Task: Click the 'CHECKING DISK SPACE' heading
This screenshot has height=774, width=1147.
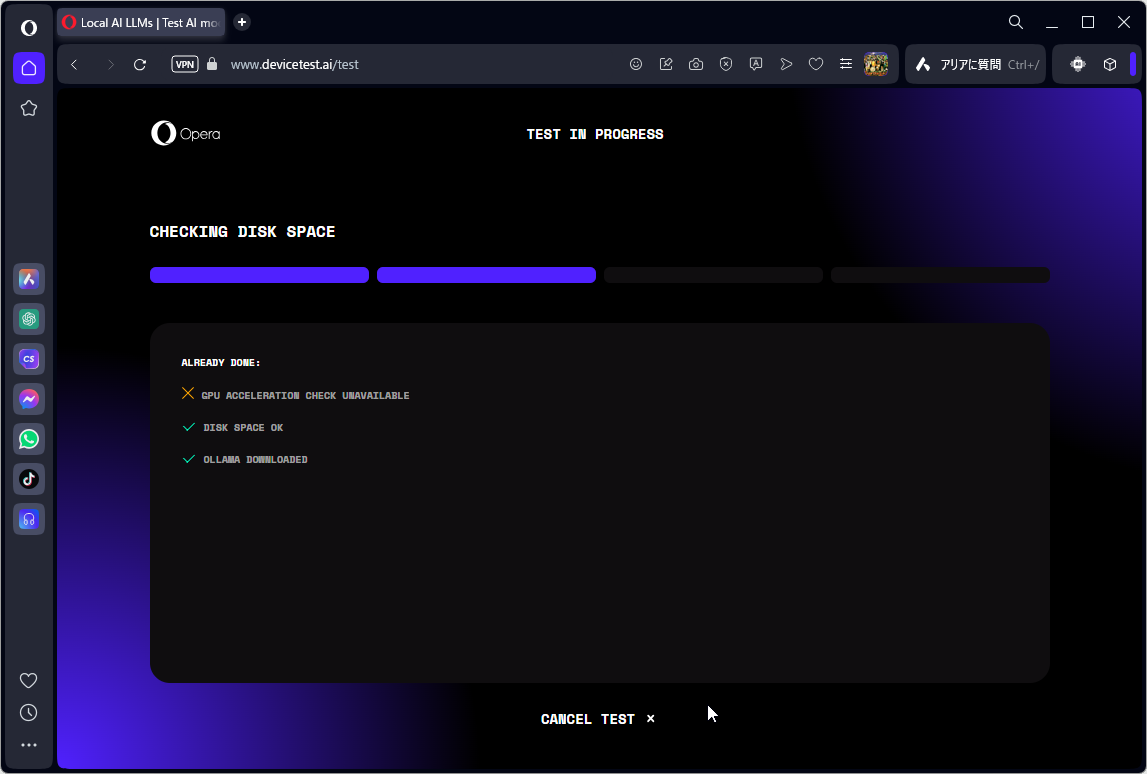Action: 242,232
